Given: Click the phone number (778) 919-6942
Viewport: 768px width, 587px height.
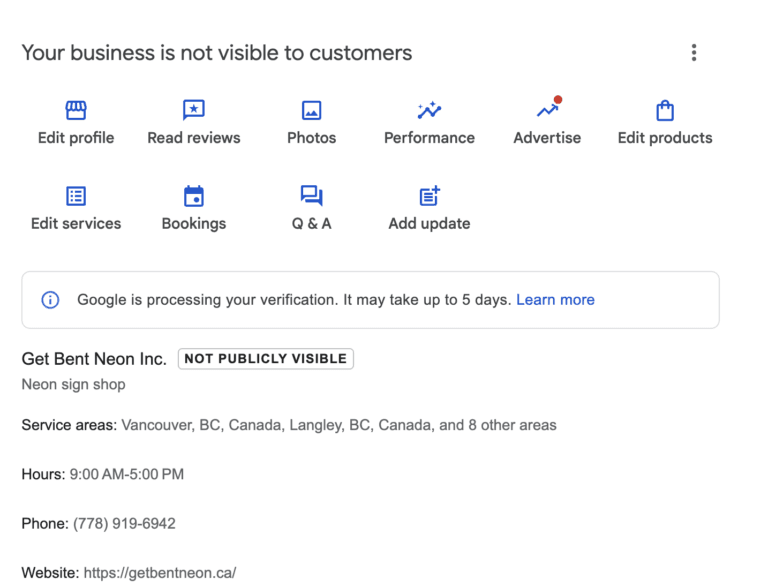Looking at the screenshot, I should point(124,524).
